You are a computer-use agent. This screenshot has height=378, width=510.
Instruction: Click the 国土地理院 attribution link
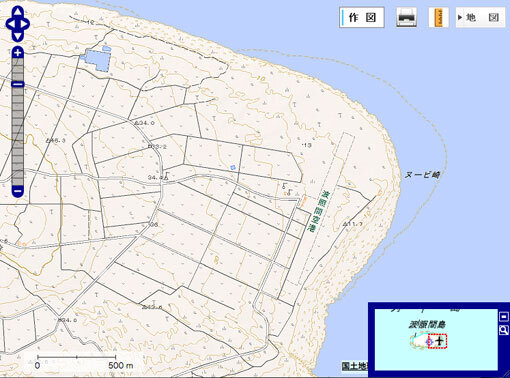coord(355,366)
